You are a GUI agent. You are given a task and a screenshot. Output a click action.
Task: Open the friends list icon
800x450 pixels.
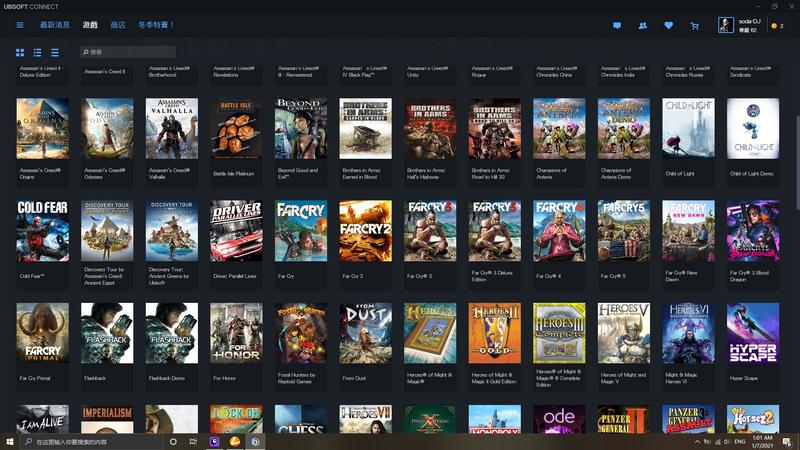pos(643,25)
